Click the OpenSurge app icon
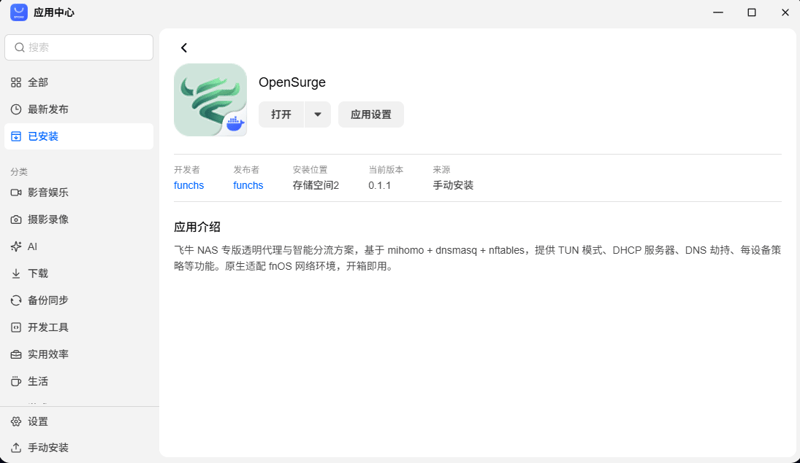Image resolution: width=800 pixels, height=463 pixels. point(210,100)
